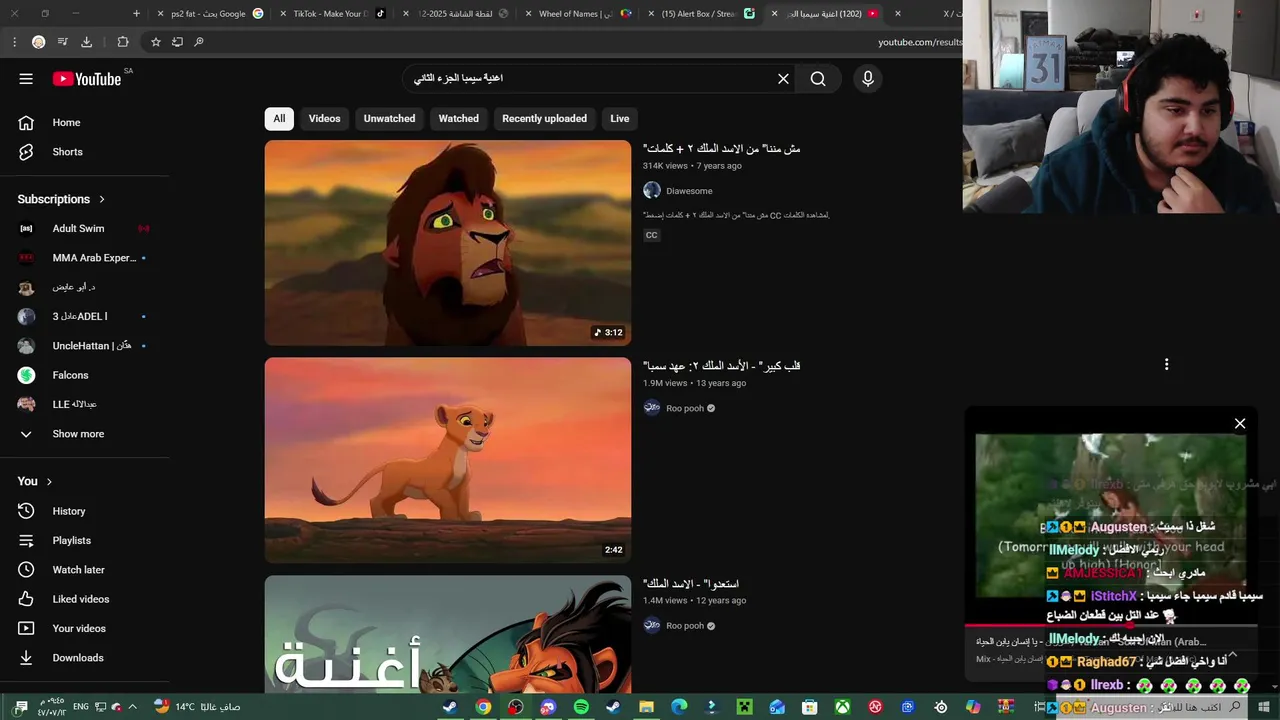Open the 14°C weather widget in taskbar
The image size is (1280, 720).
[x=197, y=707]
